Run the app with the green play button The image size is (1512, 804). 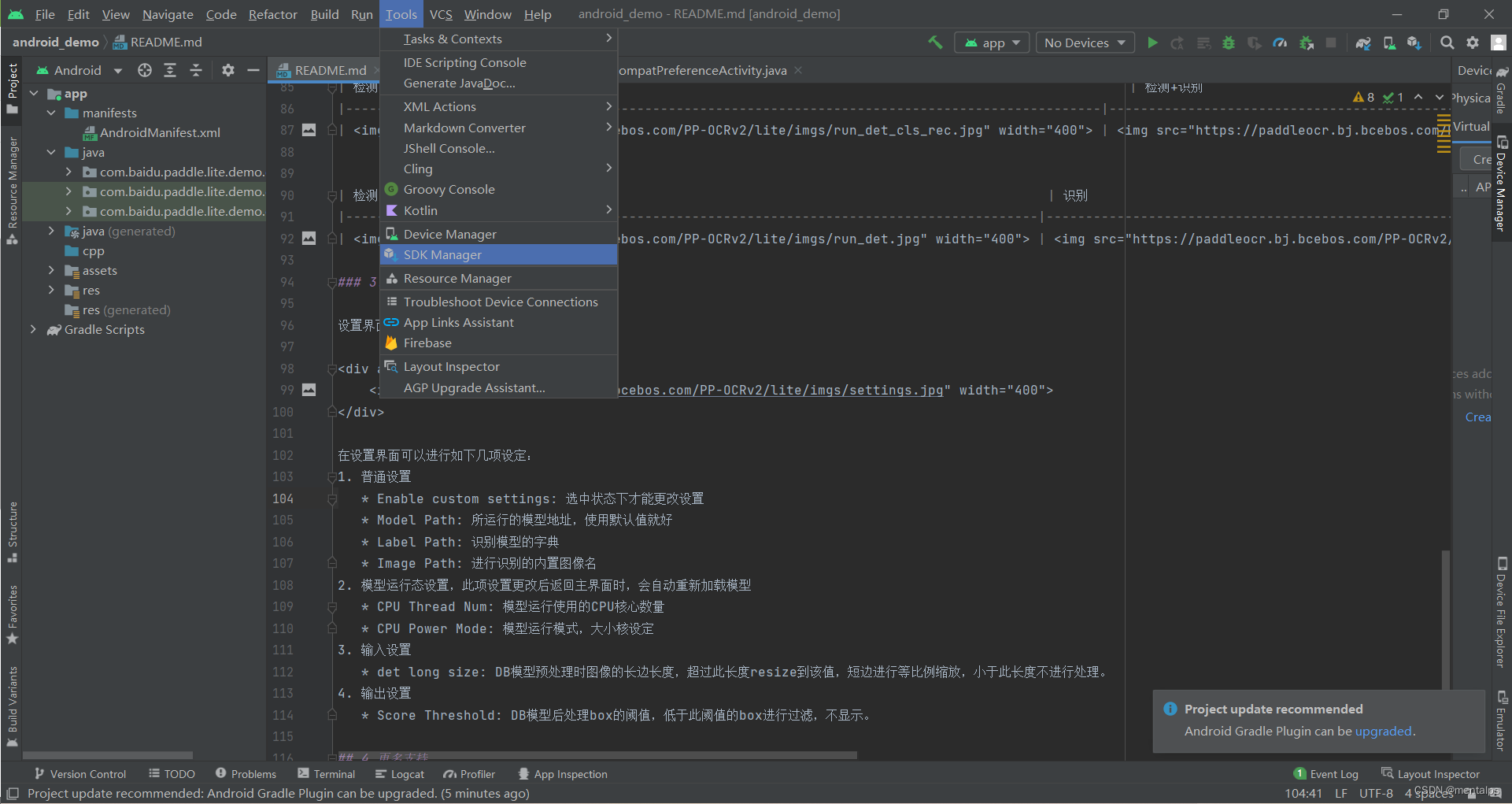(1152, 43)
